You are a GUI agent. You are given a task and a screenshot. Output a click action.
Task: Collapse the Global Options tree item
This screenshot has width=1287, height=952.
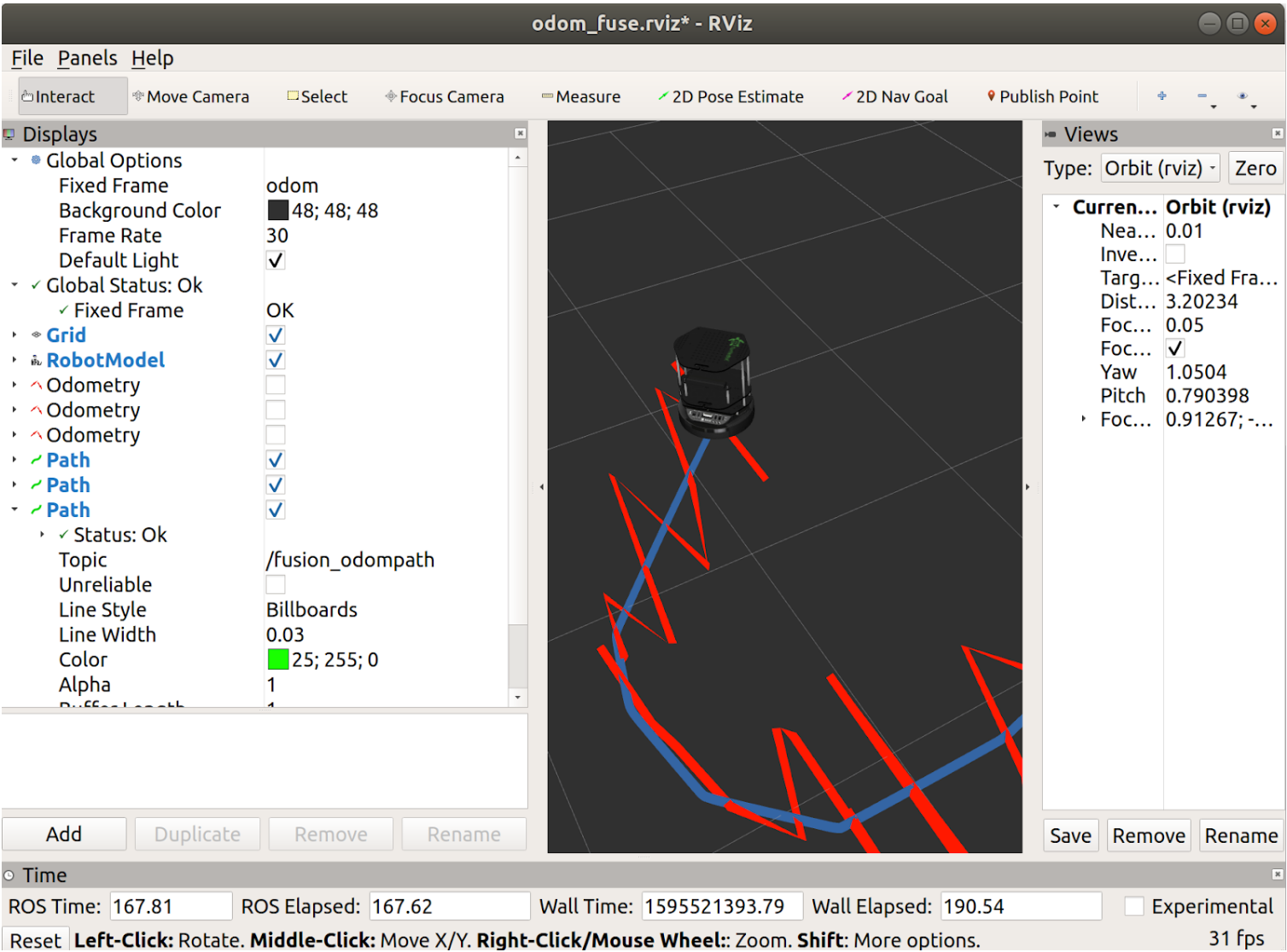tap(13, 160)
